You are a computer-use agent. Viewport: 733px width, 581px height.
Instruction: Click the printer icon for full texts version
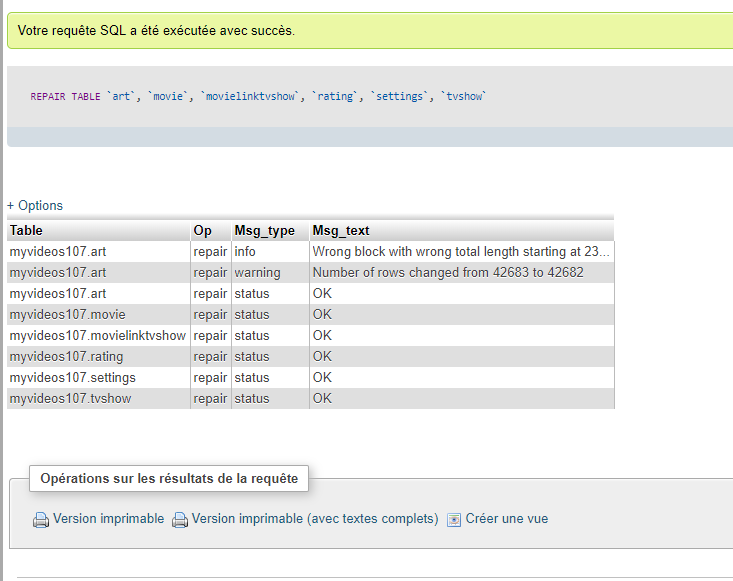click(x=180, y=519)
